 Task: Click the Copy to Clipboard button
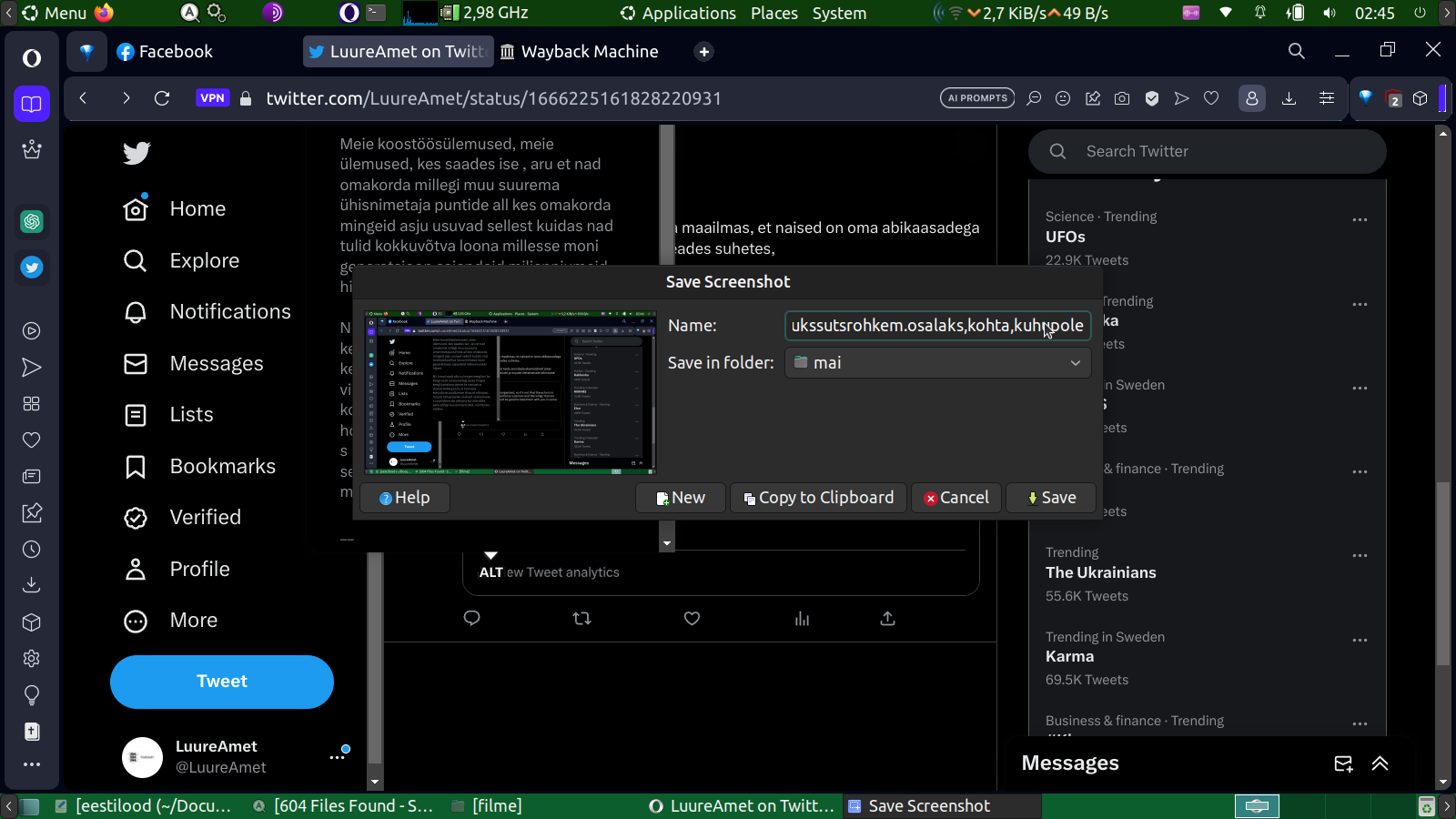[818, 498]
